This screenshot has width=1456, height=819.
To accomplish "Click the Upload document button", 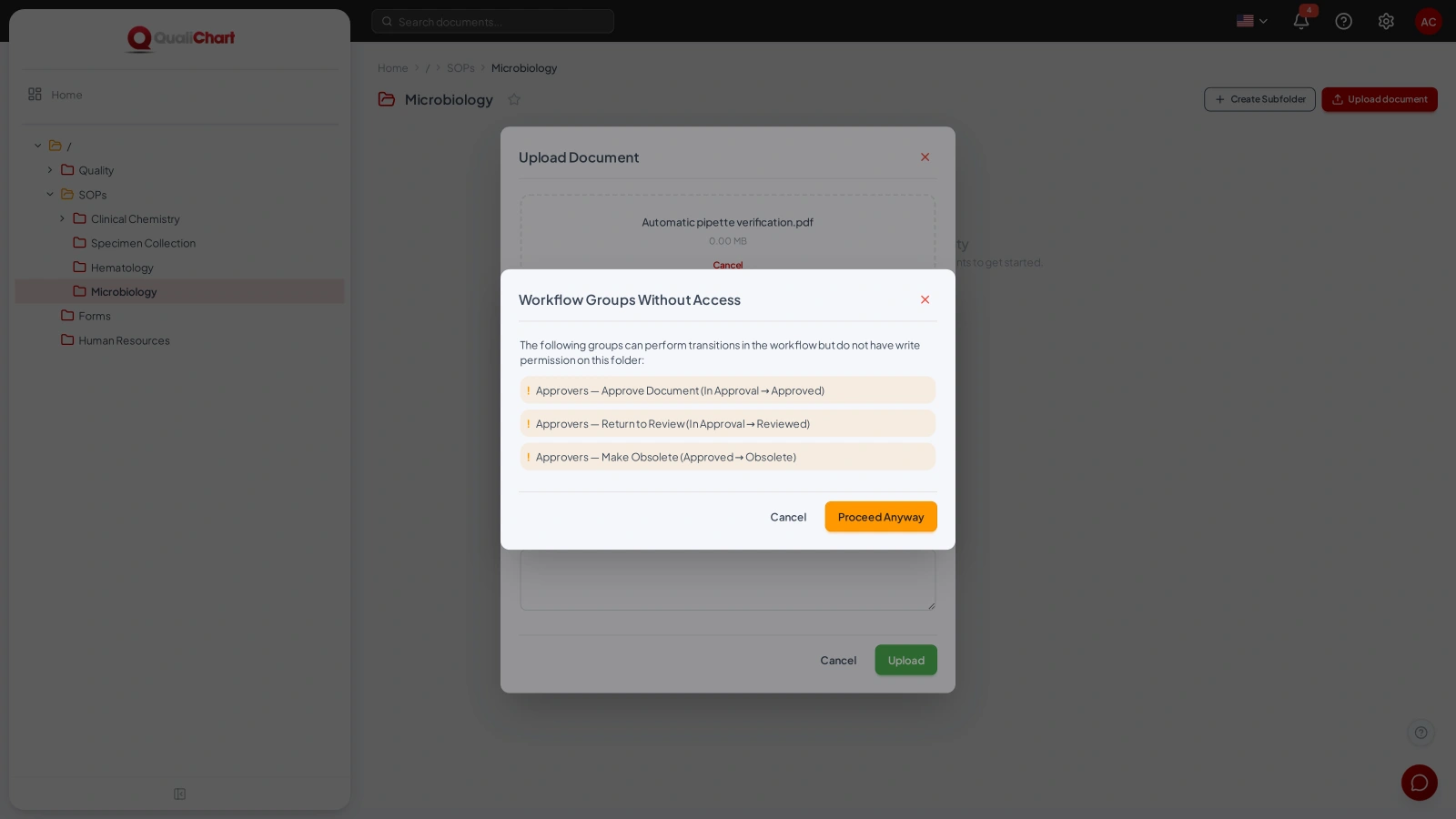I will tap(1380, 99).
